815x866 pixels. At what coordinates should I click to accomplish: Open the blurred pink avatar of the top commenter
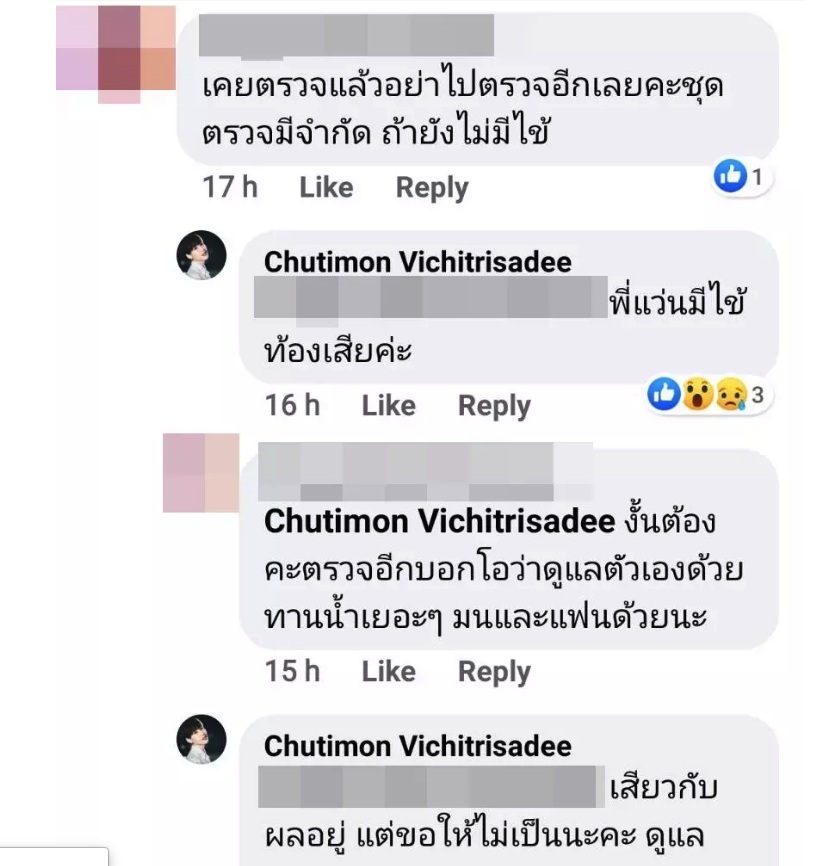click(x=116, y=54)
